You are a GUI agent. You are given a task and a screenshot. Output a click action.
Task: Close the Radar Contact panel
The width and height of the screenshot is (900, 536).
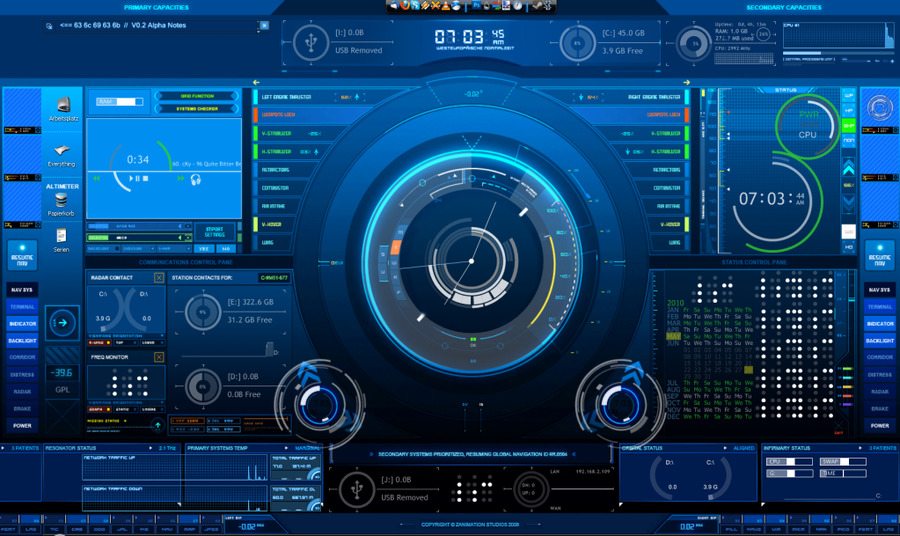coord(159,277)
